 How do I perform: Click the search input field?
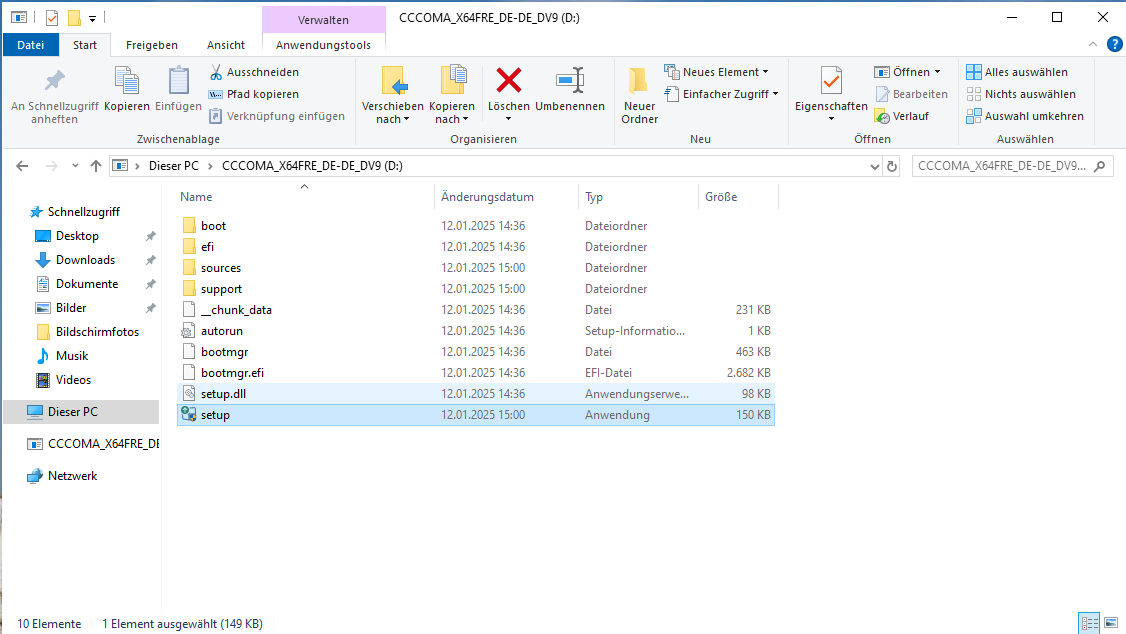[1002, 166]
